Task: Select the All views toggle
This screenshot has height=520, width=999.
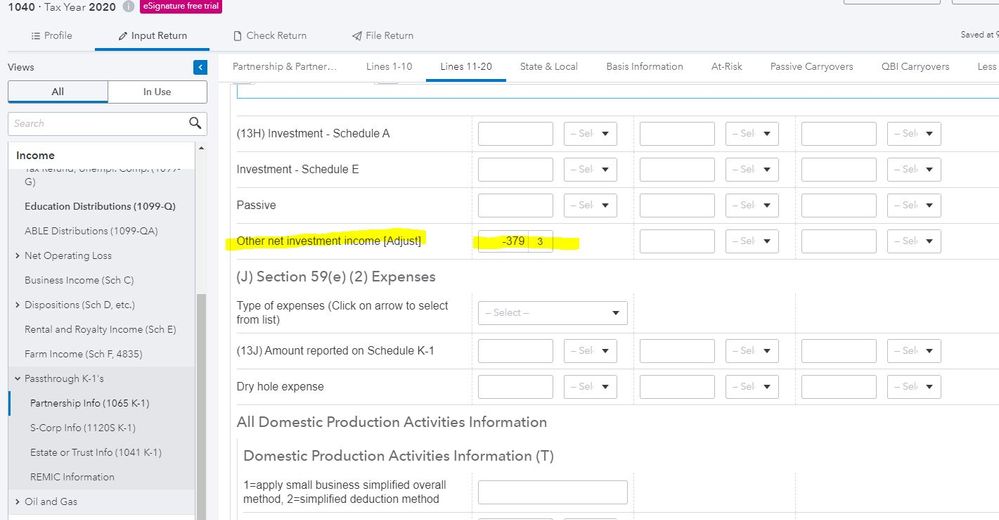Action: pyautogui.click(x=57, y=92)
